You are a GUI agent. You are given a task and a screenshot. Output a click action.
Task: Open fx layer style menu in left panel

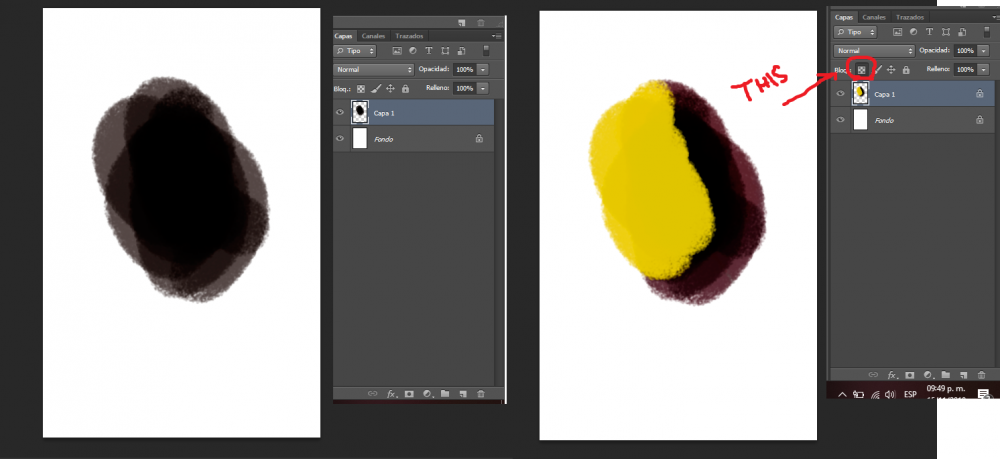(x=392, y=394)
